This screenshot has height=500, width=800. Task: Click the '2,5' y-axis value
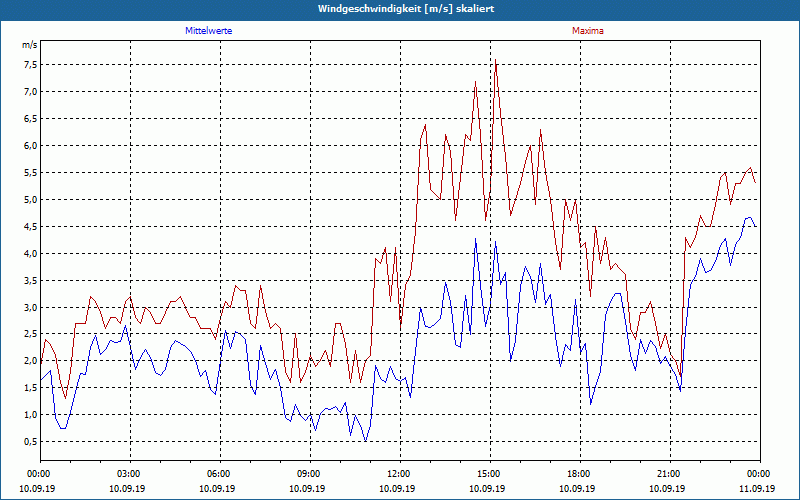(x=30, y=334)
